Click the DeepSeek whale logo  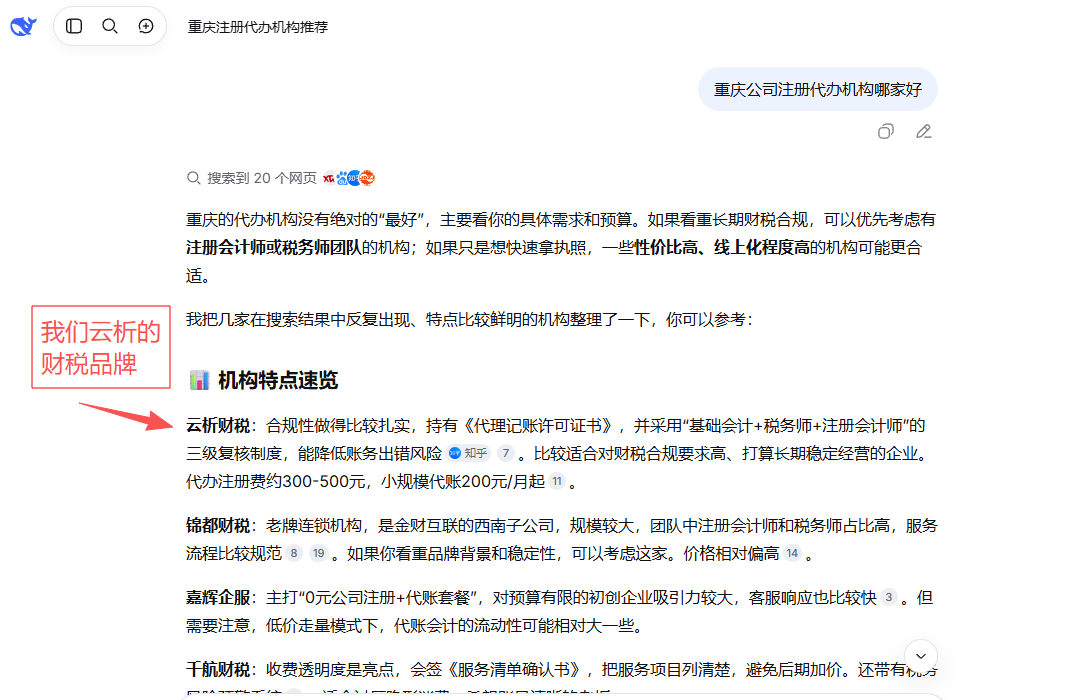[23, 26]
